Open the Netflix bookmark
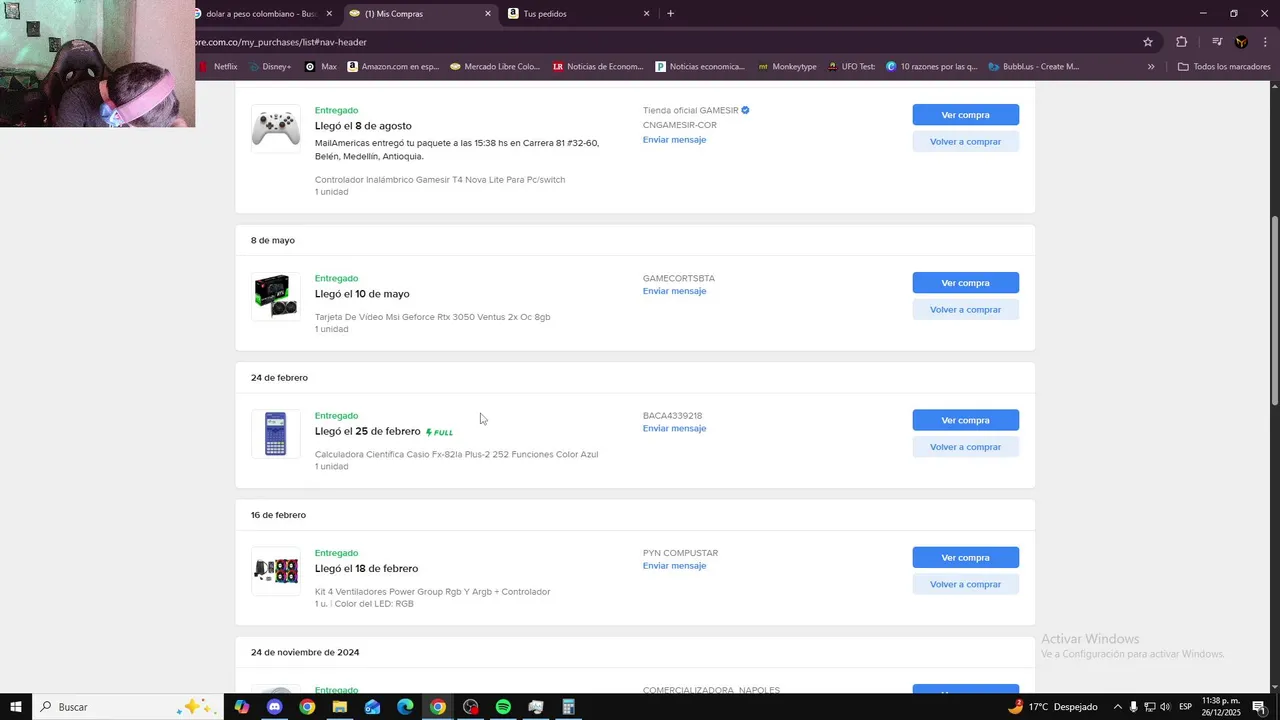This screenshot has width=1280, height=720. coord(218,67)
